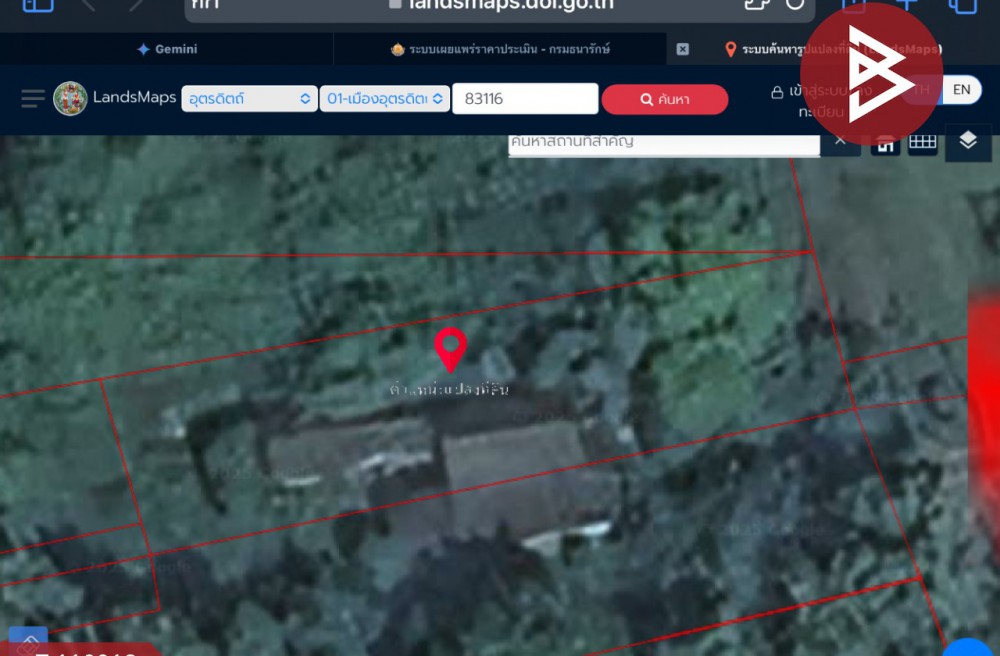Open the เข้าสู่ระบบ login link
Image resolution: width=1000 pixels, height=656 pixels.
(x=821, y=101)
